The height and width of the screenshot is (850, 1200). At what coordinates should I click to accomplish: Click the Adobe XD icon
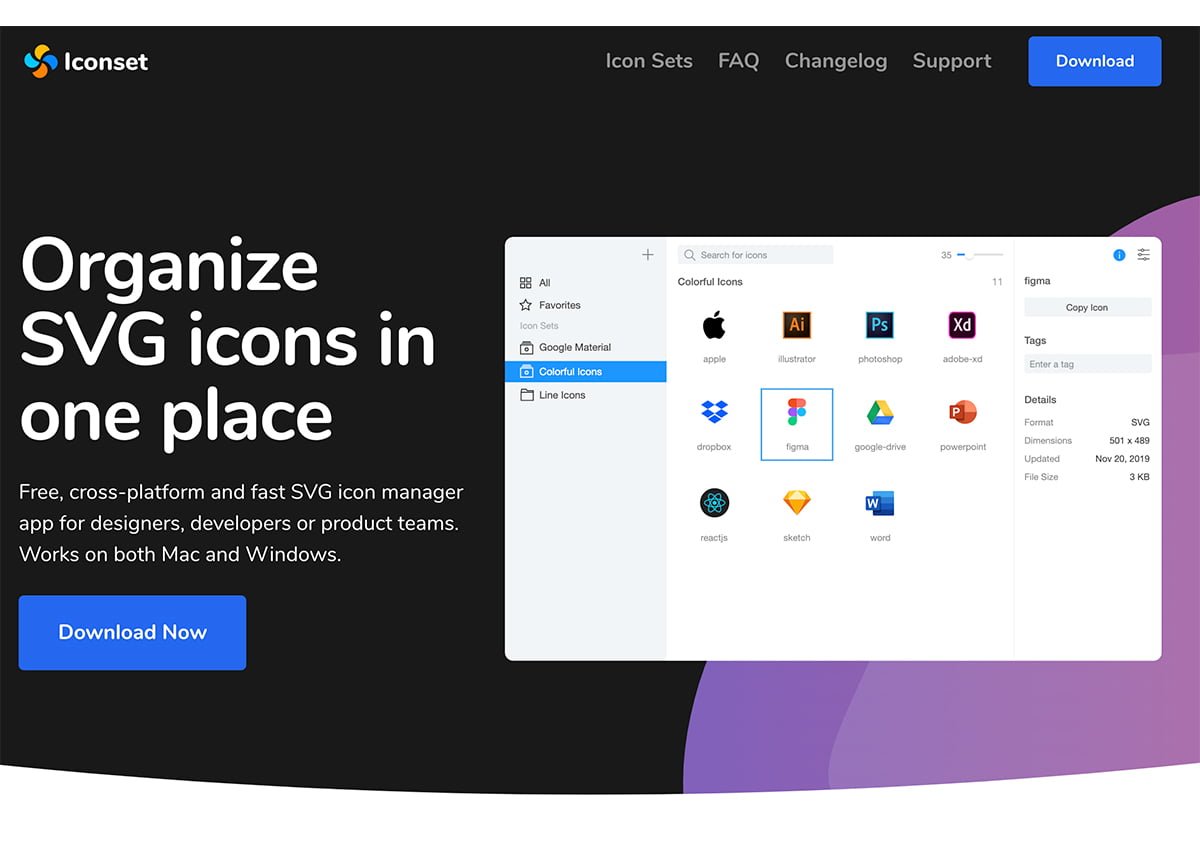(x=961, y=325)
